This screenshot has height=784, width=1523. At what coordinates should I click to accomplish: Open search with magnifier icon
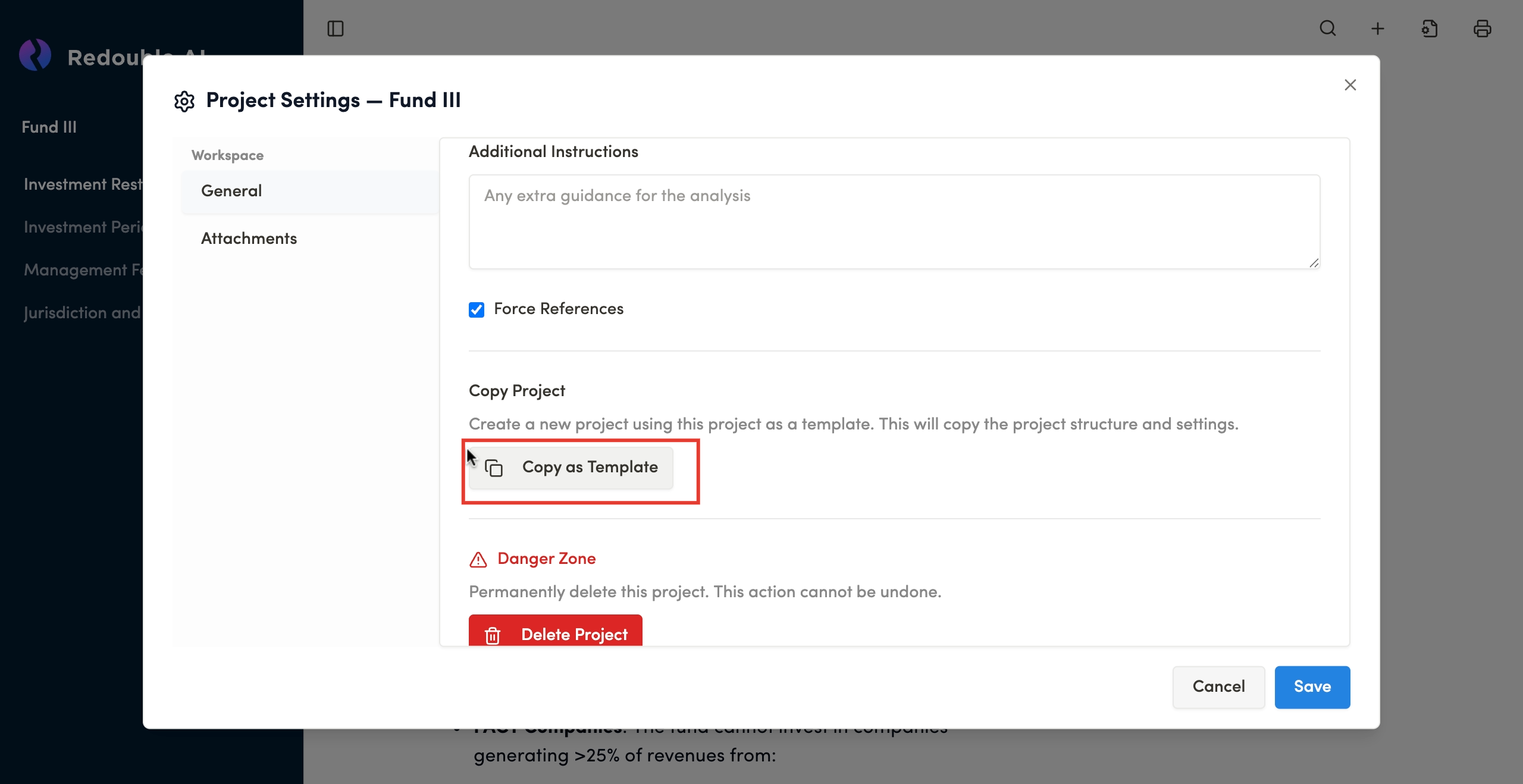click(1327, 29)
